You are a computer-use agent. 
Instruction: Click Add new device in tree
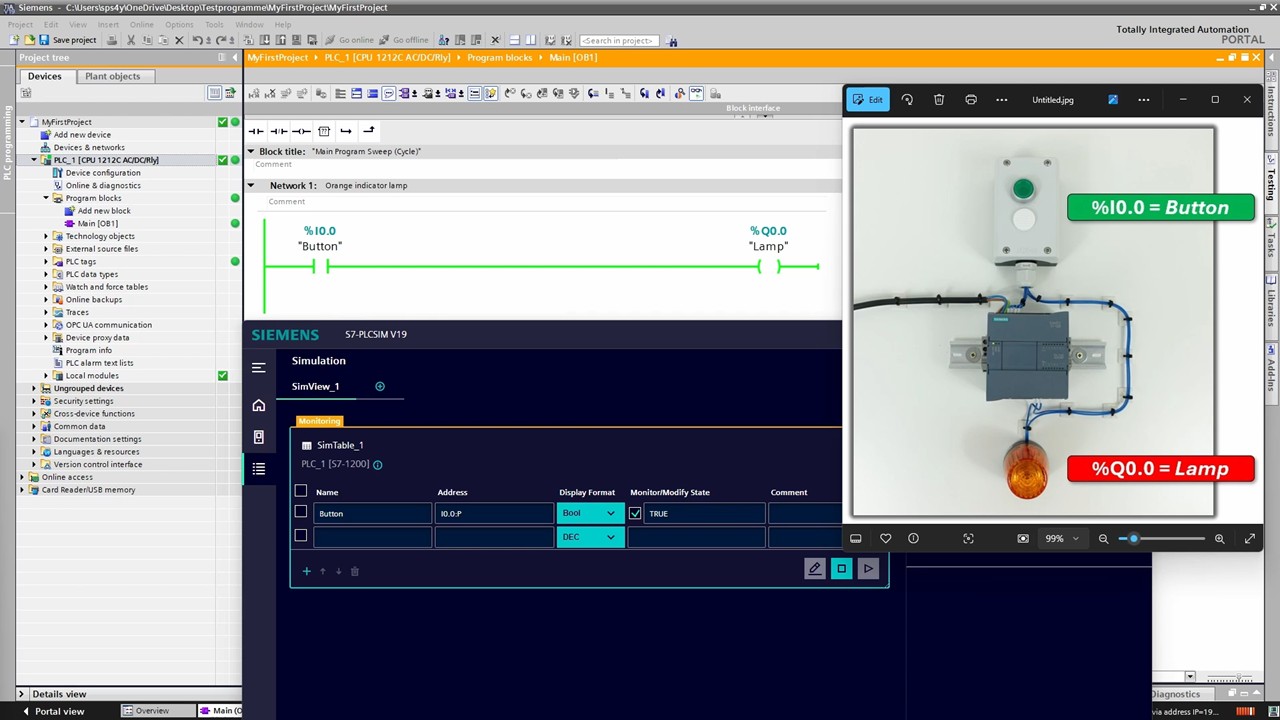click(82, 135)
